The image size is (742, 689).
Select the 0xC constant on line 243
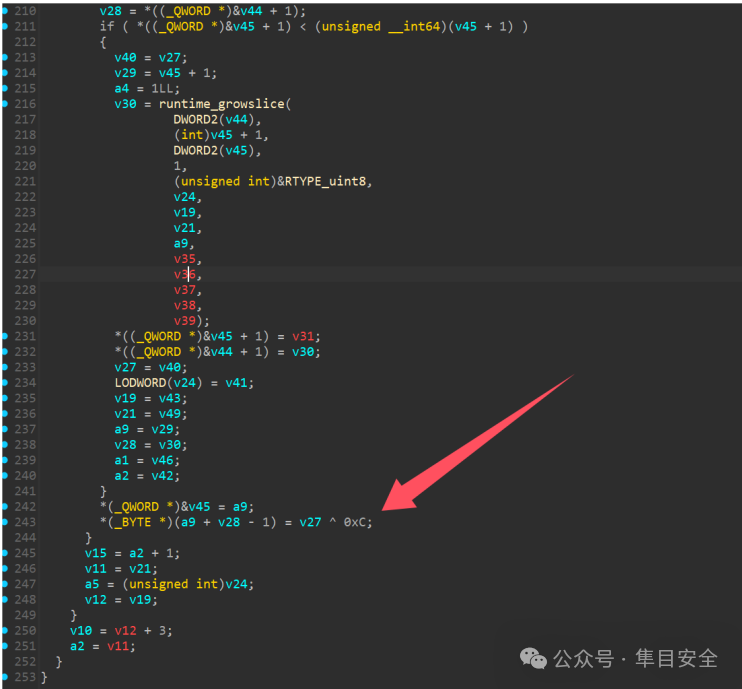point(354,522)
